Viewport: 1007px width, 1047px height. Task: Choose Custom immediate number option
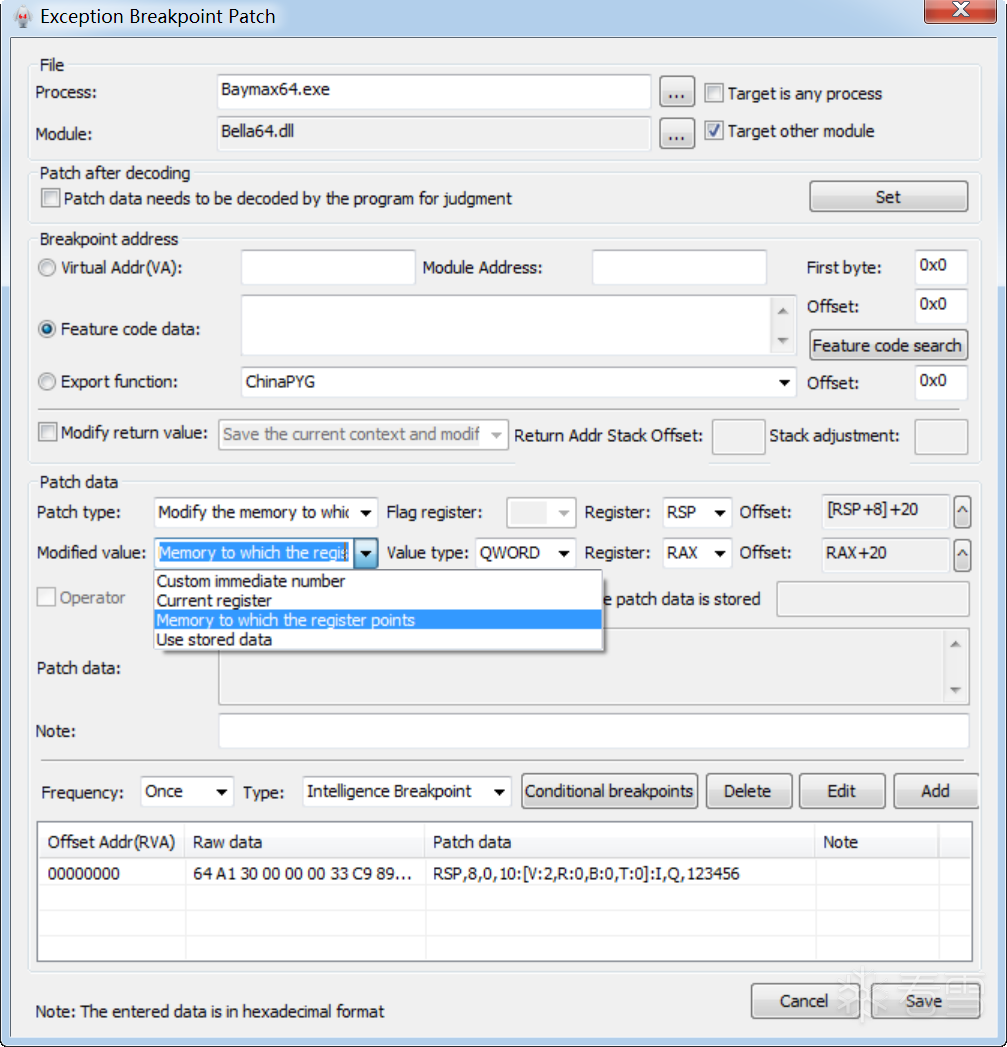tap(378, 581)
